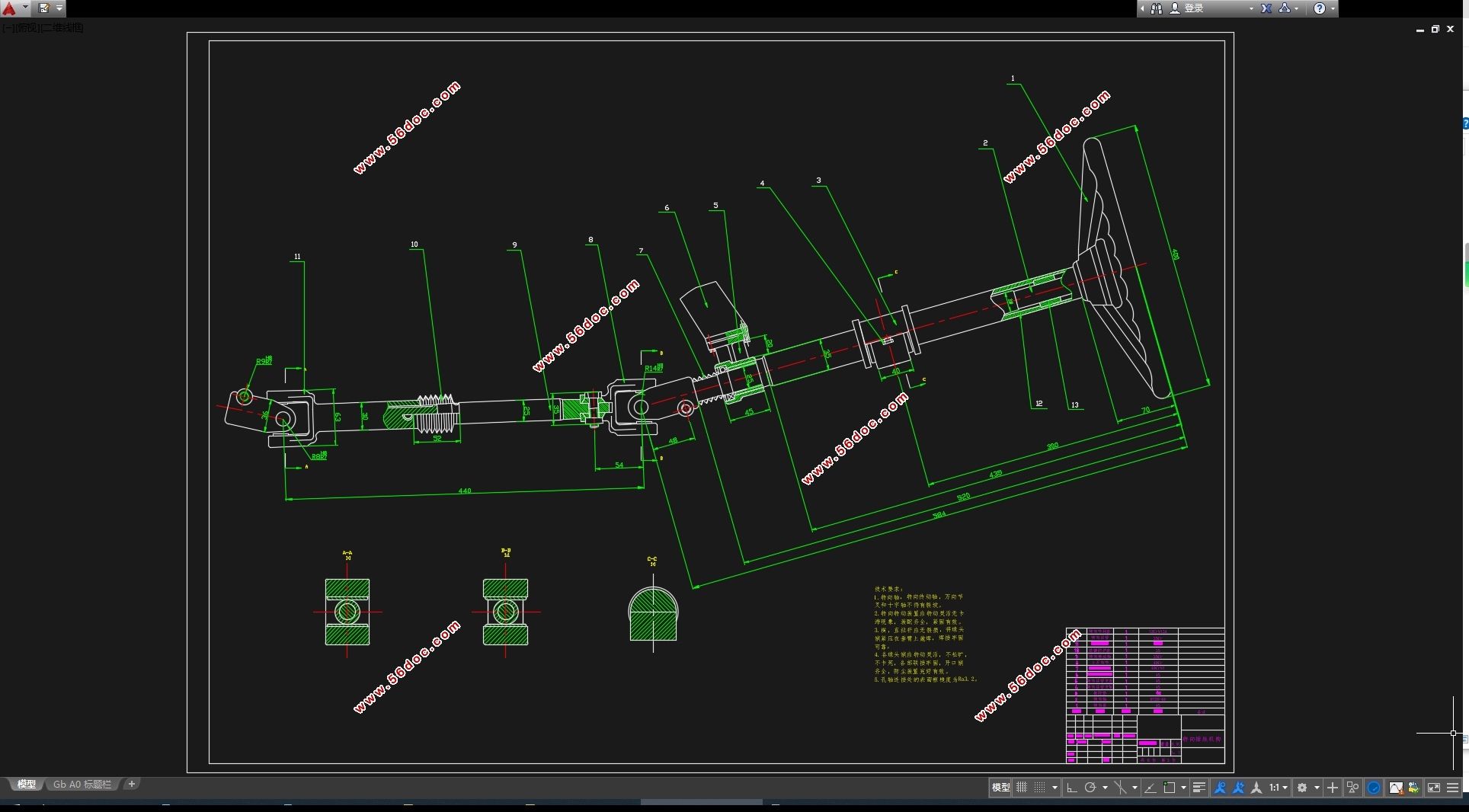Expand isometric drafting plane dropdown
The image size is (1469, 812).
pos(1135,788)
